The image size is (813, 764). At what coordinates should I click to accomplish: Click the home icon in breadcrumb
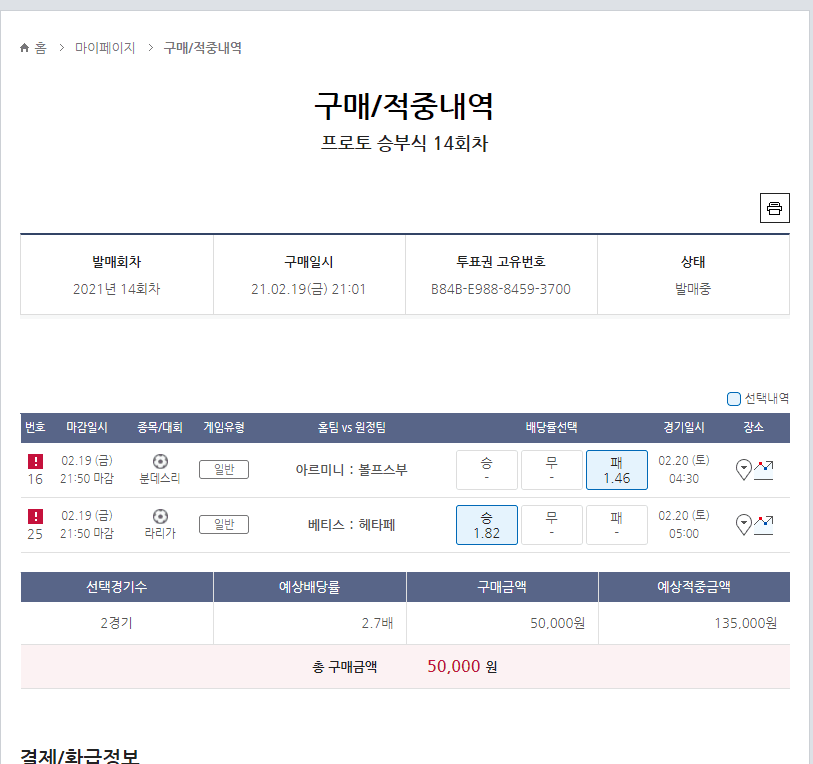pyautogui.click(x=25, y=48)
